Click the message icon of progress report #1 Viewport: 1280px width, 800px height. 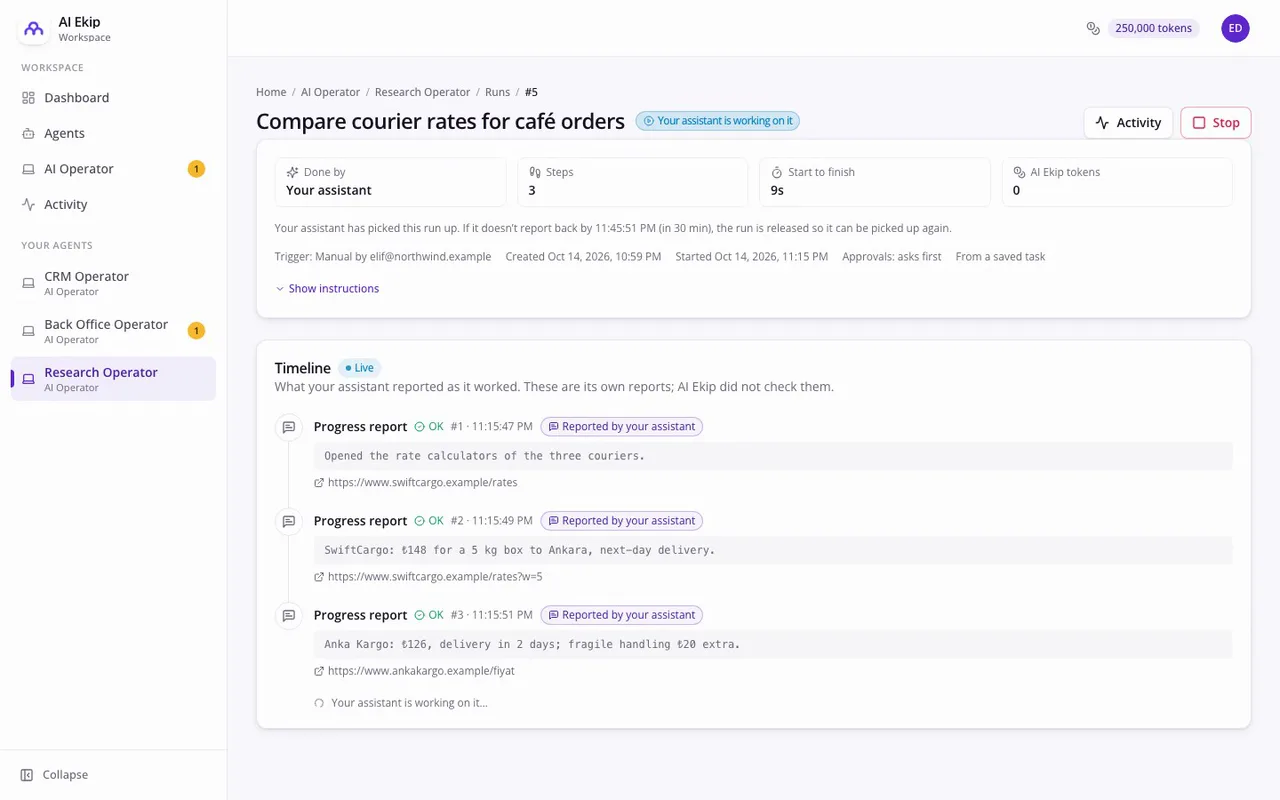coord(289,427)
